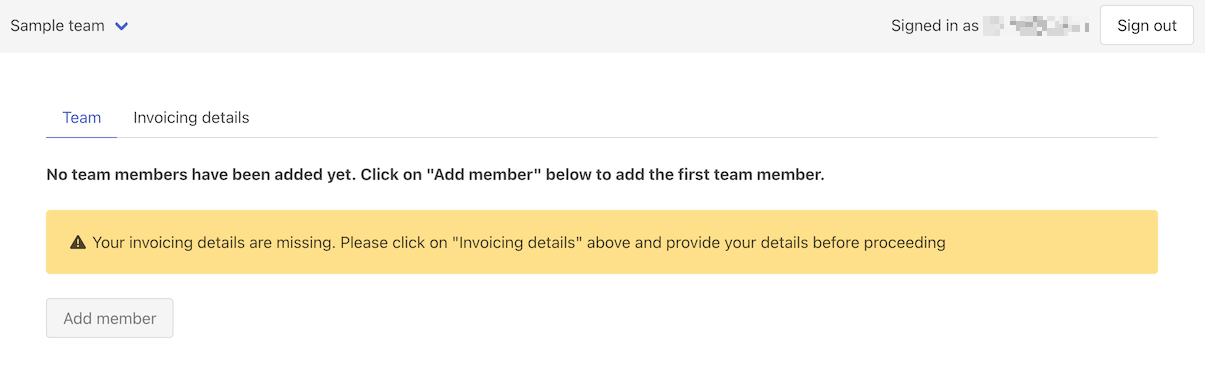Viewport: 1205px width, 372px height.
Task: Click the "Signed in as" label
Action: point(935,26)
